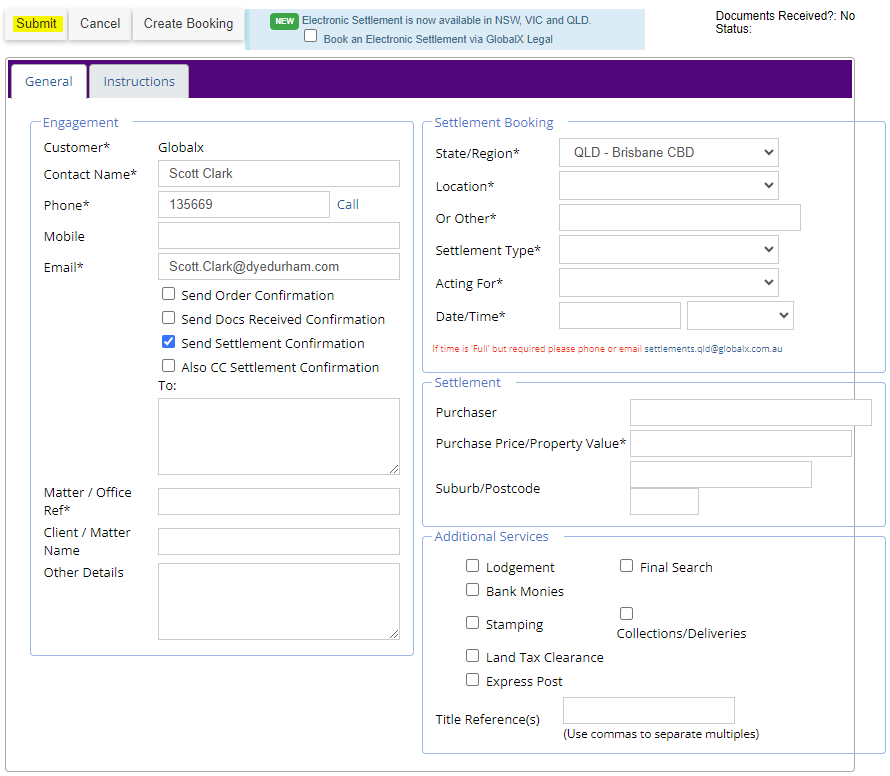
Task: Tick the Lodgement checkbox
Action: pos(473,566)
